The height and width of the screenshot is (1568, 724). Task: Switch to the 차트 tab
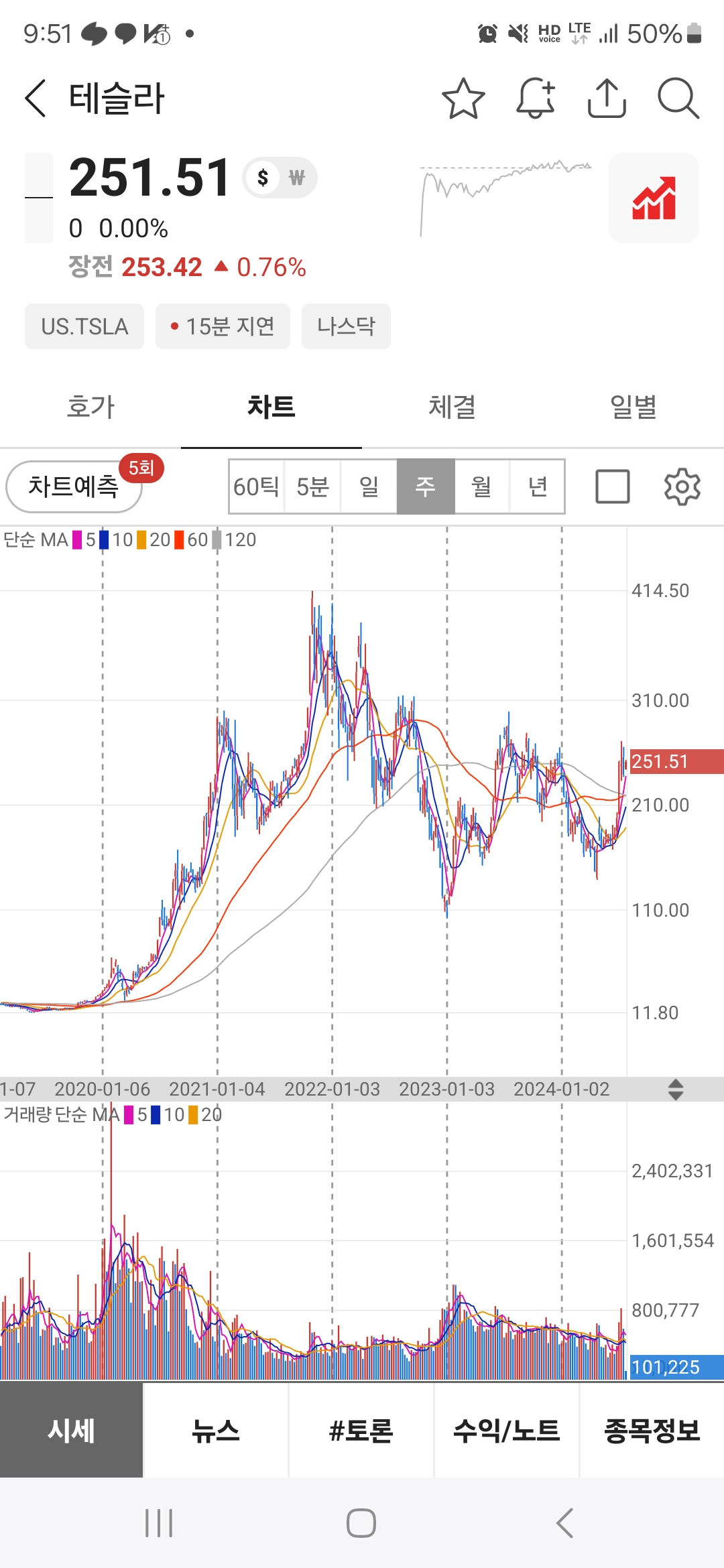(x=271, y=407)
